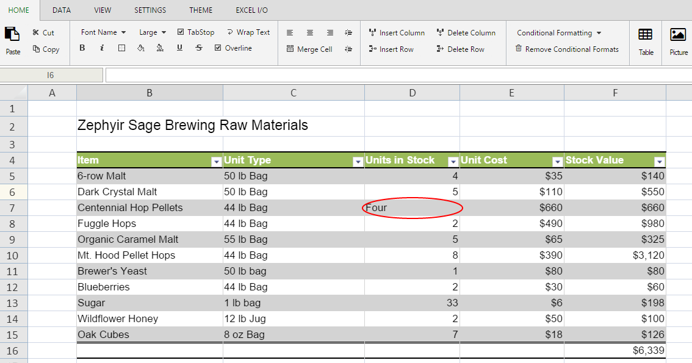Image resolution: width=692 pixels, height=363 pixels.
Task: Select column B header
Action: click(x=150, y=93)
